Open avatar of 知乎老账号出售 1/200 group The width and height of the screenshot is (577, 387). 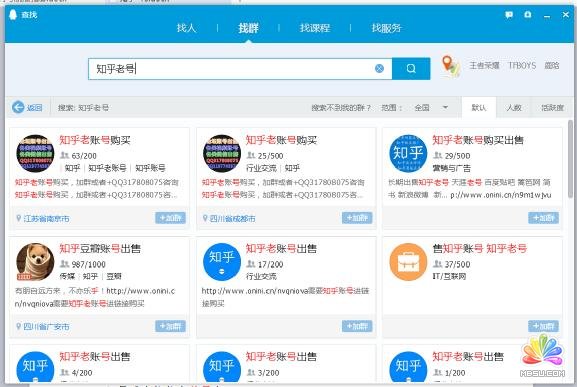(x=408, y=366)
